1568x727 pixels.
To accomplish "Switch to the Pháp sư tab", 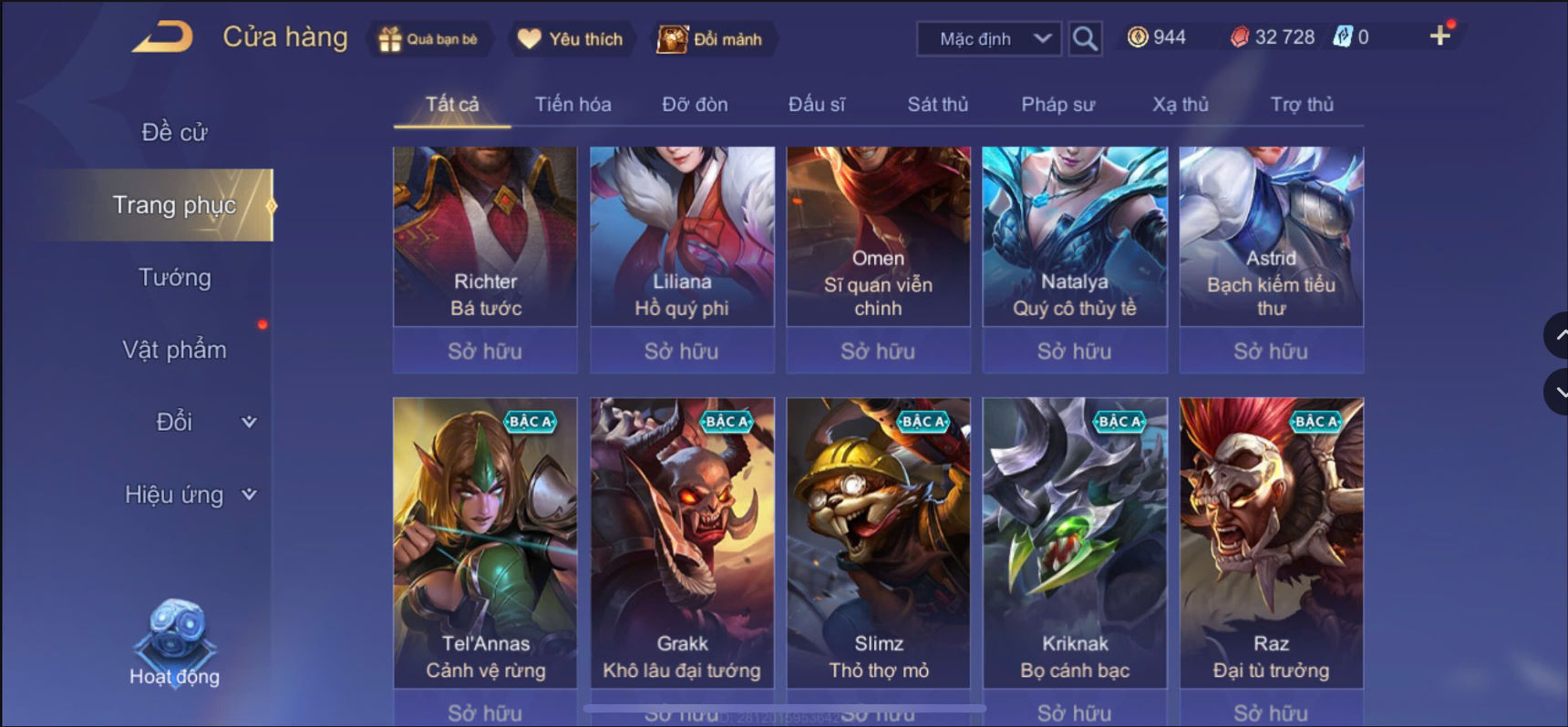I will coord(1057,105).
